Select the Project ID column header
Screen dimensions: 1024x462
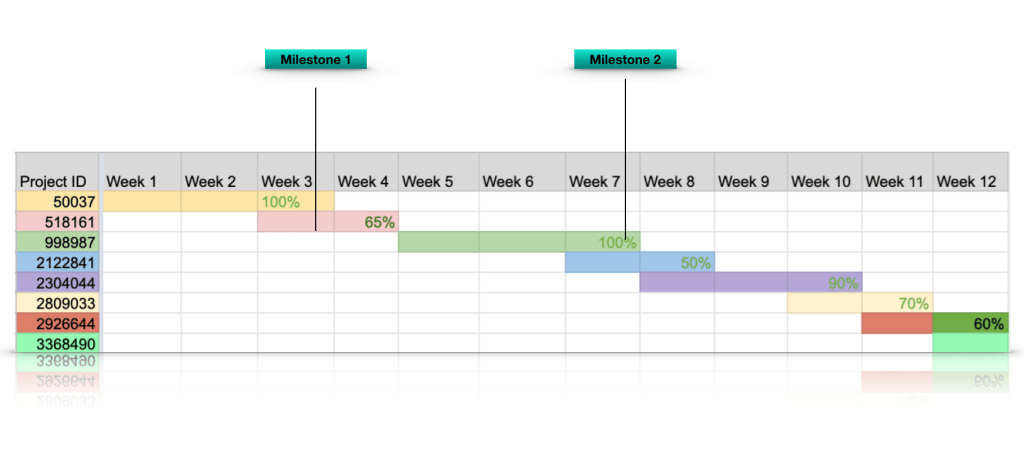(x=57, y=181)
